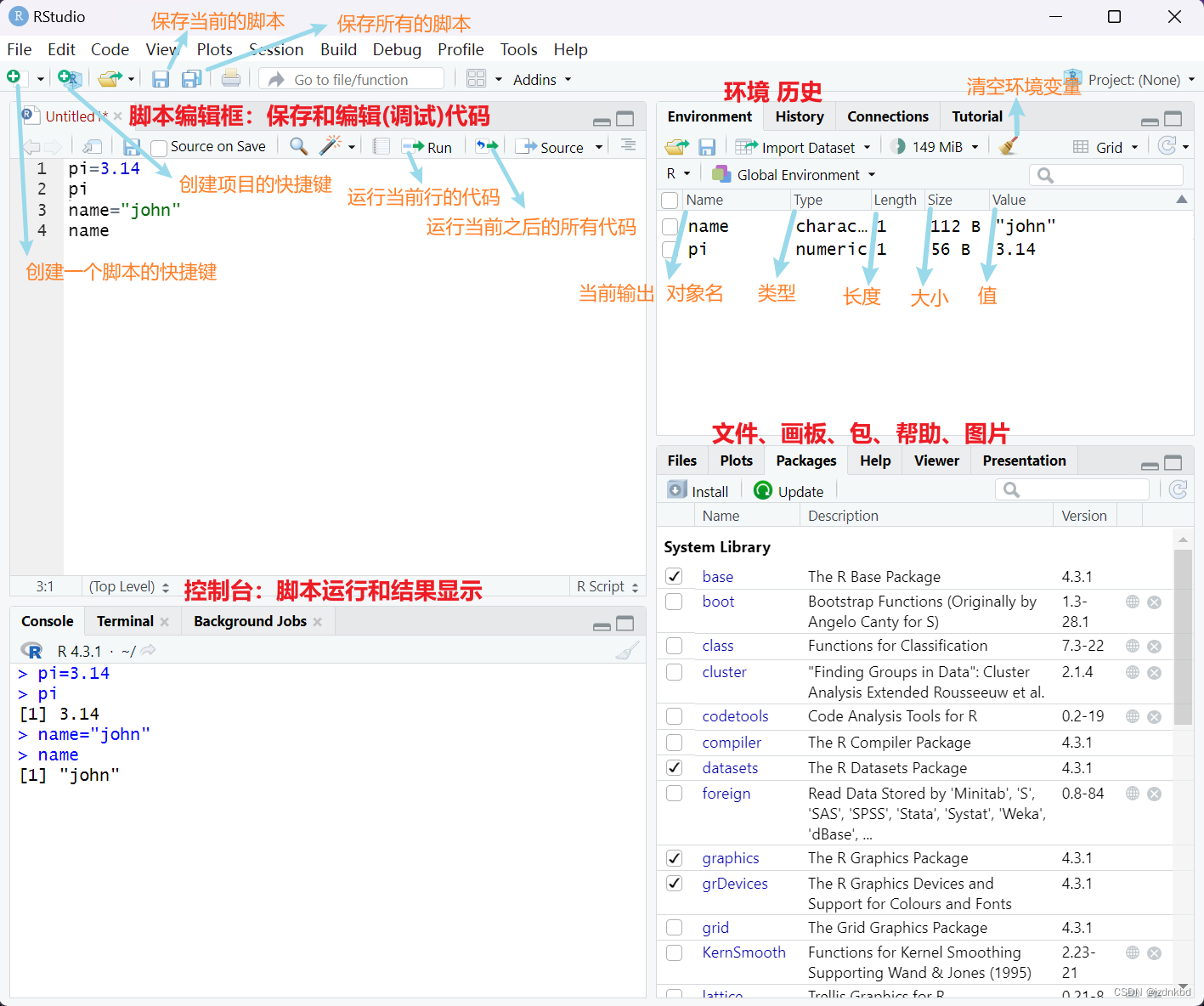The height and width of the screenshot is (1006, 1204).
Task: Load workspace folder icon in Environment
Action: (677, 147)
